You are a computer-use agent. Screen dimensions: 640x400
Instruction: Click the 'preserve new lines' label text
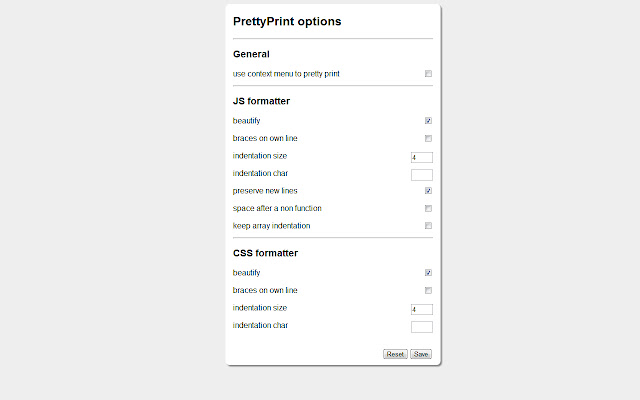(x=265, y=190)
